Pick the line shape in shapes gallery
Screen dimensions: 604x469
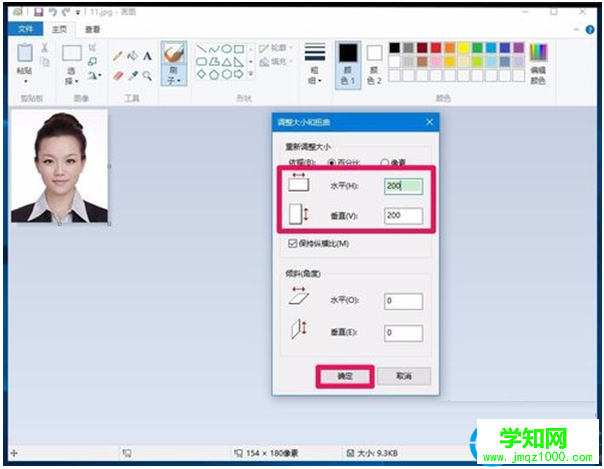201,49
